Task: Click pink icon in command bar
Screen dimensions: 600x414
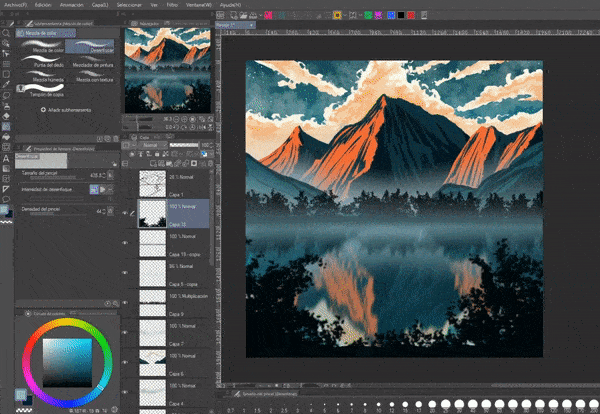Action: 268,15
